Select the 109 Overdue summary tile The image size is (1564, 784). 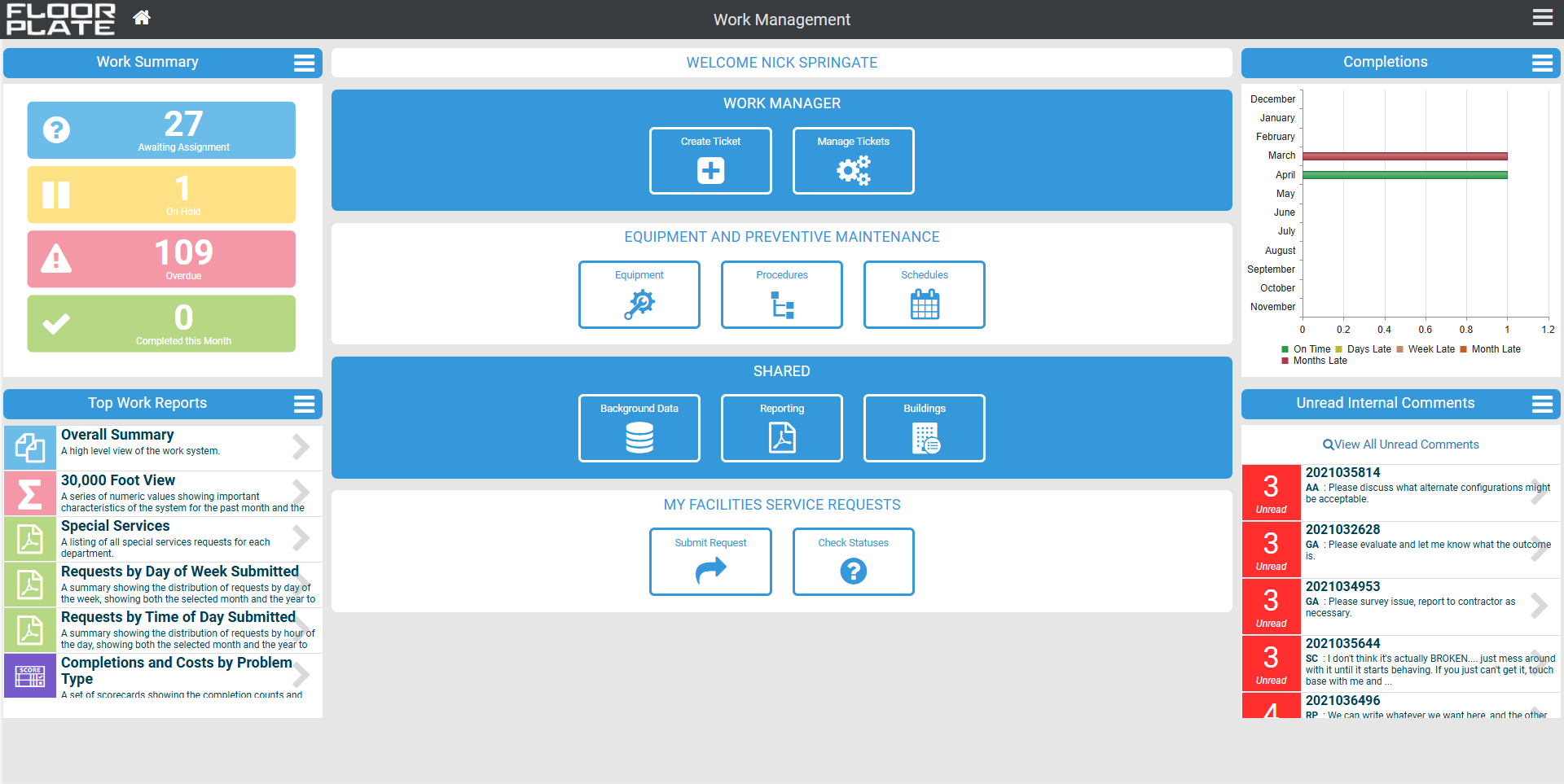click(161, 259)
